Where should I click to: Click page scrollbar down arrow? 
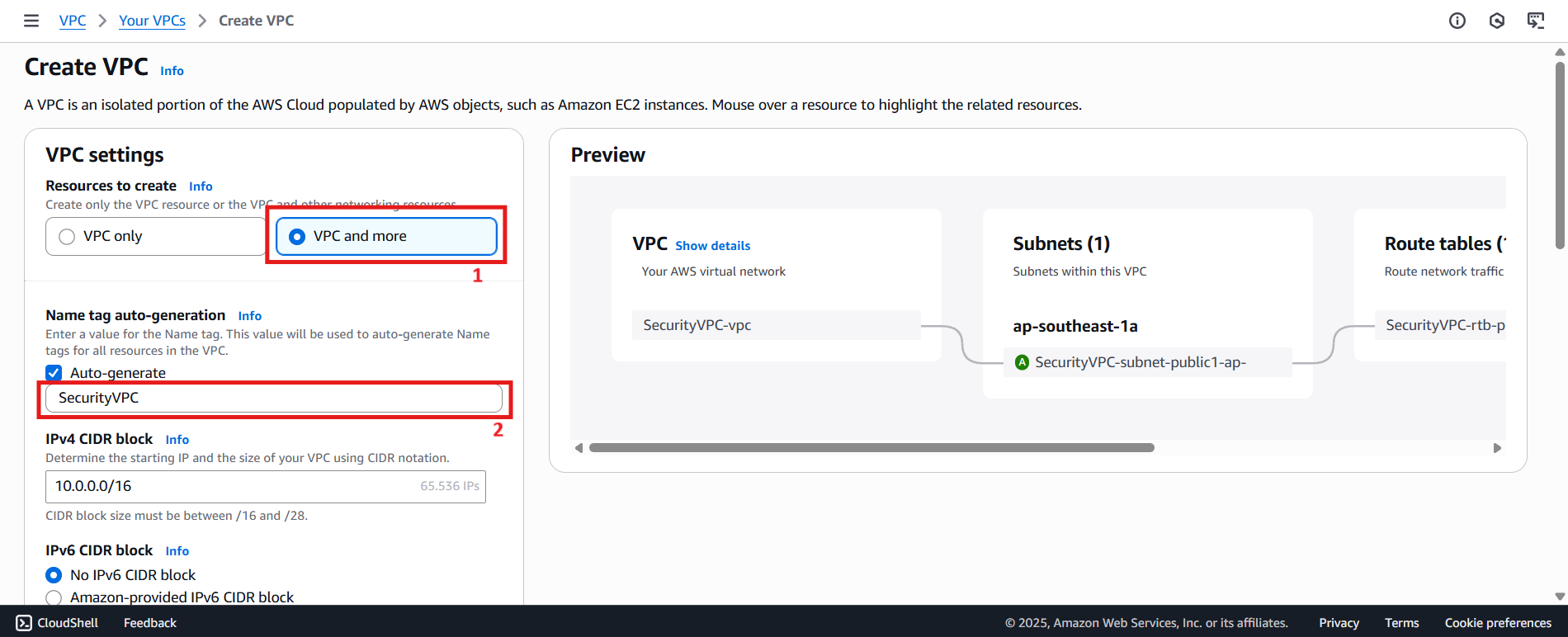pos(1560,596)
